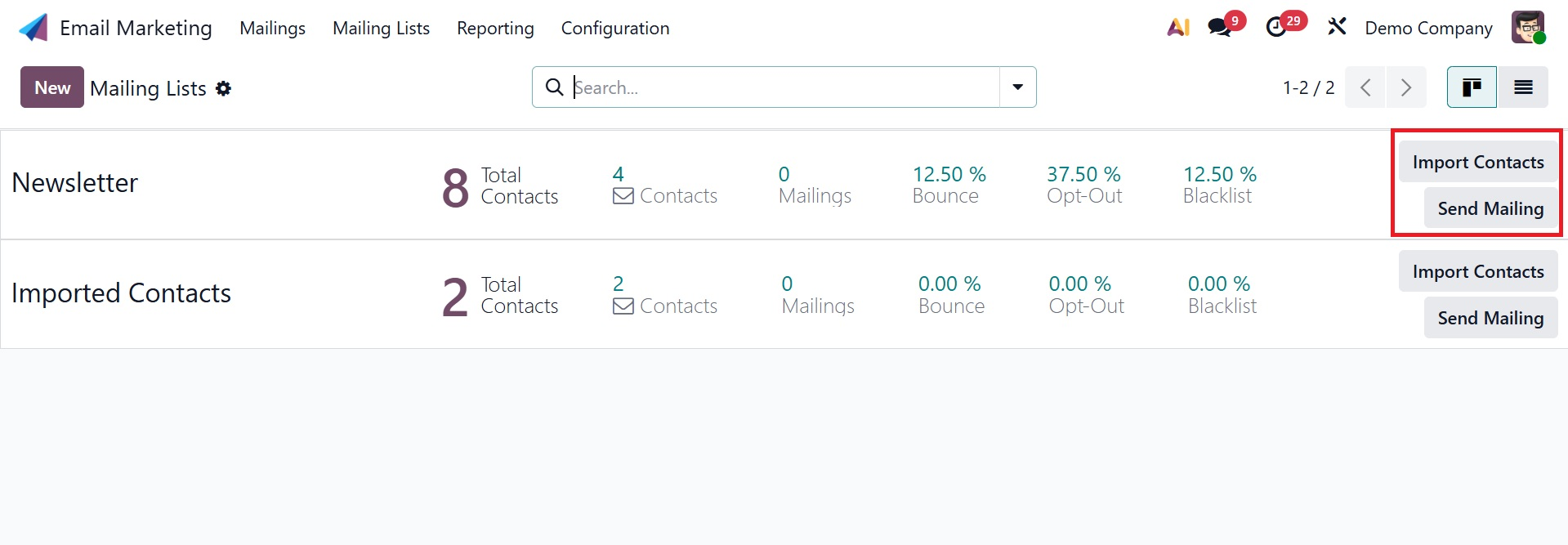Screen dimensions: 1568x545
Task: Switch to Kanban view
Action: [x=1472, y=87]
